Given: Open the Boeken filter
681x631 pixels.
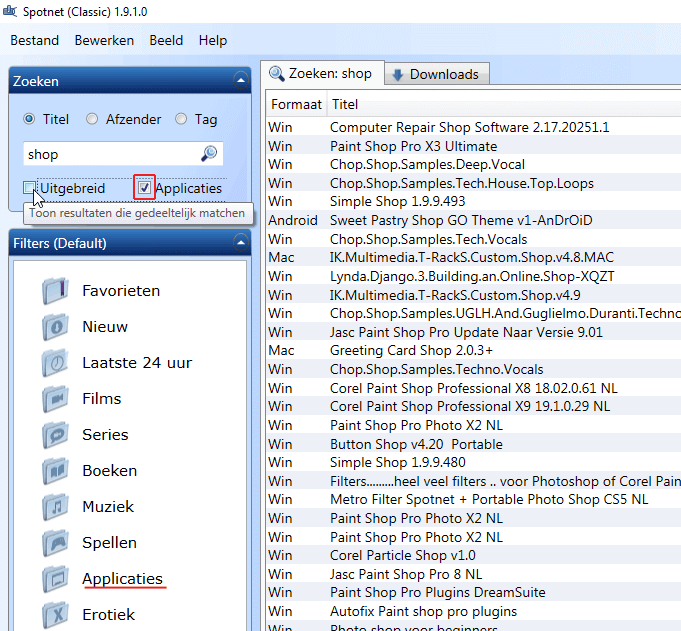Looking at the screenshot, I should pyautogui.click(x=110, y=471).
